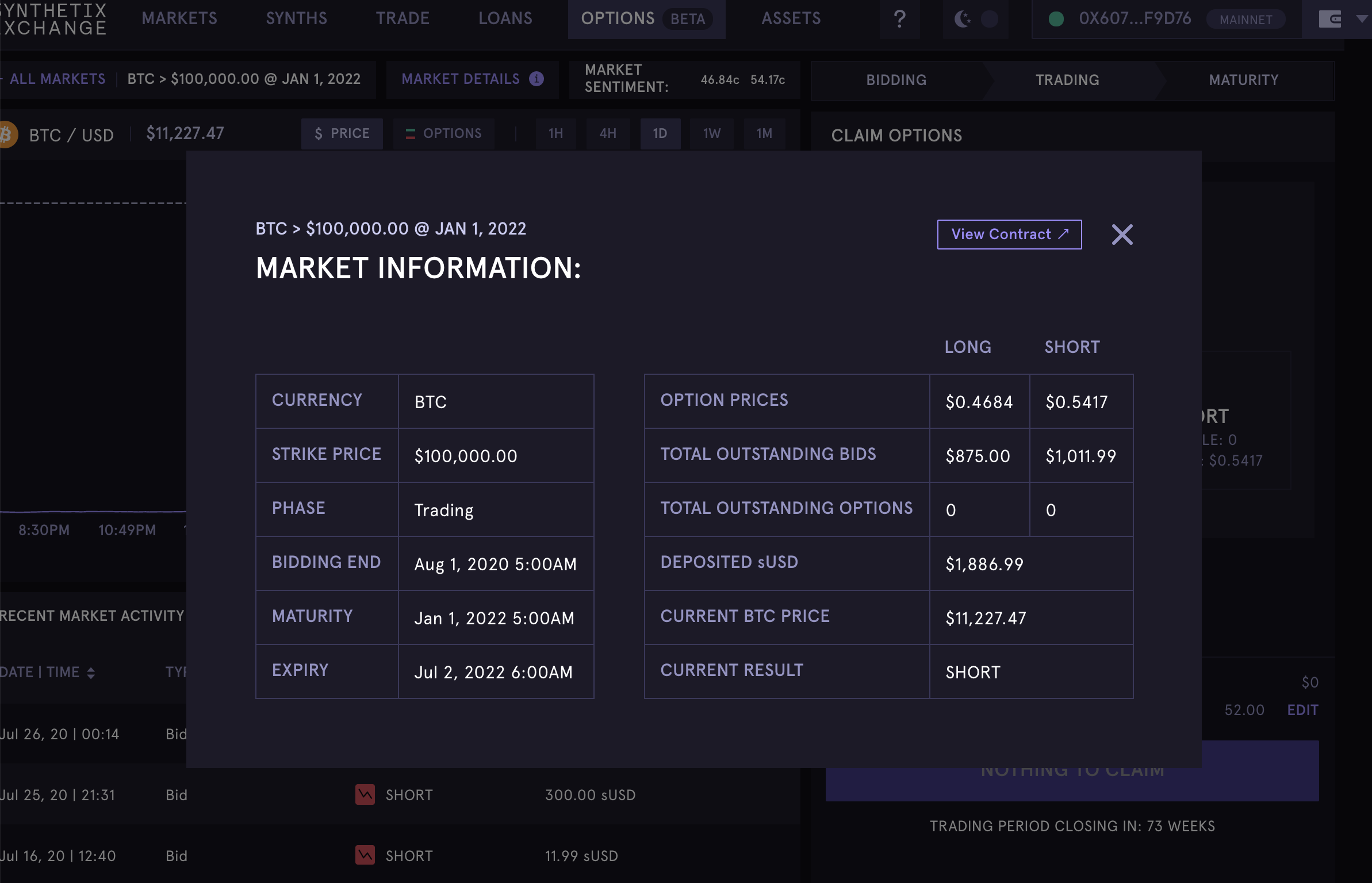This screenshot has height=883, width=1372.
Task: Click the EDIT link
Action: pyautogui.click(x=1302, y=710)
